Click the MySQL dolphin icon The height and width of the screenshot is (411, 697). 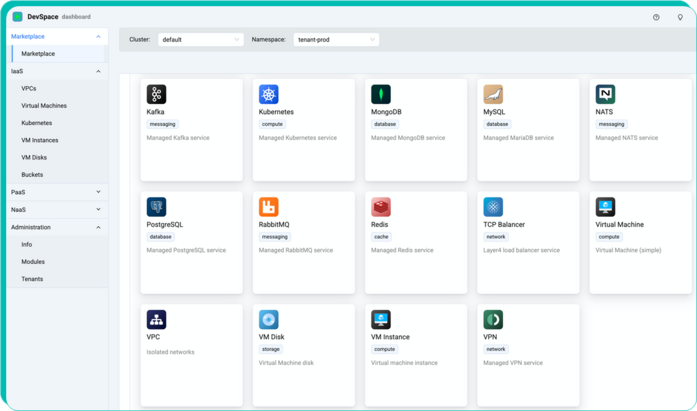493,94
